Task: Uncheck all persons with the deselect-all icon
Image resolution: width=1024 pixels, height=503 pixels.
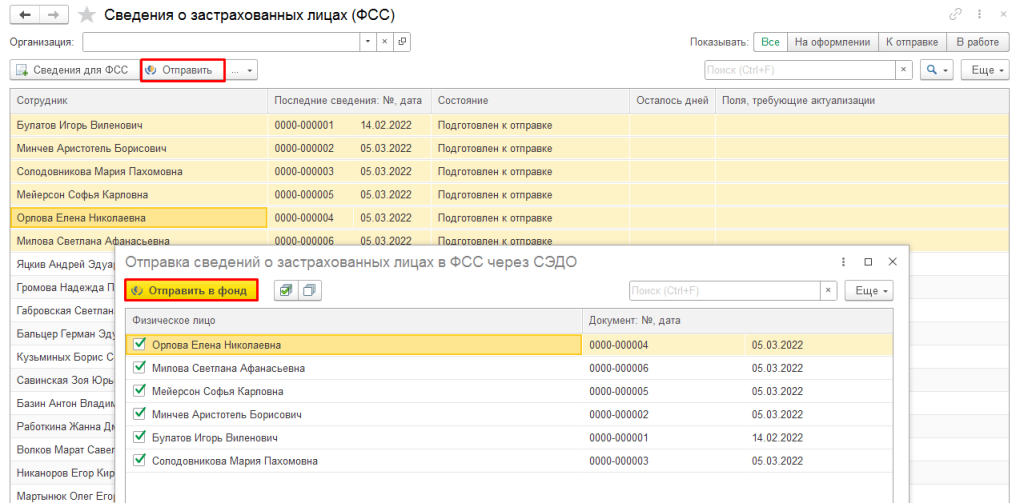Action: click(309, 291)
